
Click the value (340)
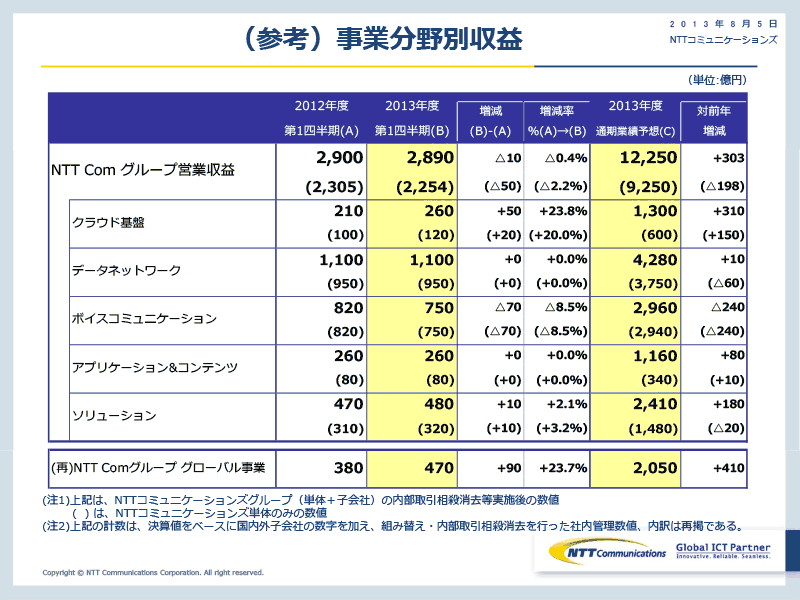pos(659,380)
